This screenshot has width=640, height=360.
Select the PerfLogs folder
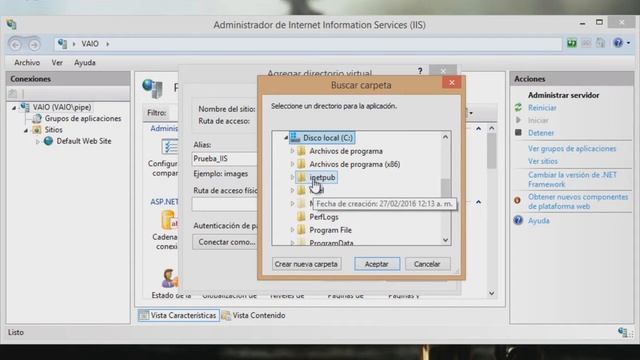coord(324,217)
